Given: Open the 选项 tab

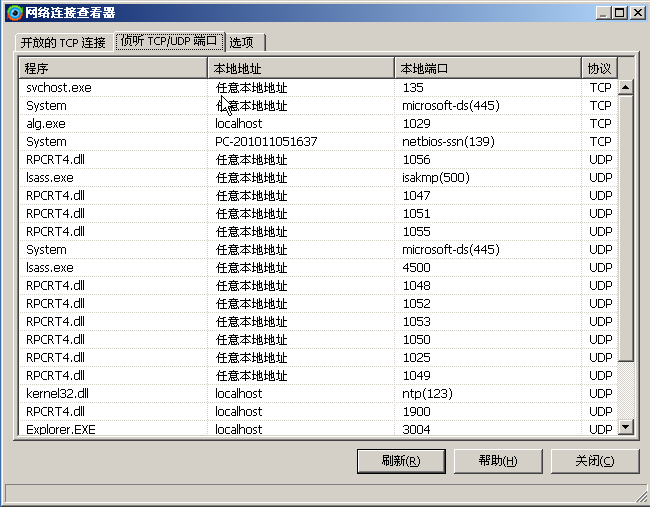Looking at the screenshot, I should (242, 43).
